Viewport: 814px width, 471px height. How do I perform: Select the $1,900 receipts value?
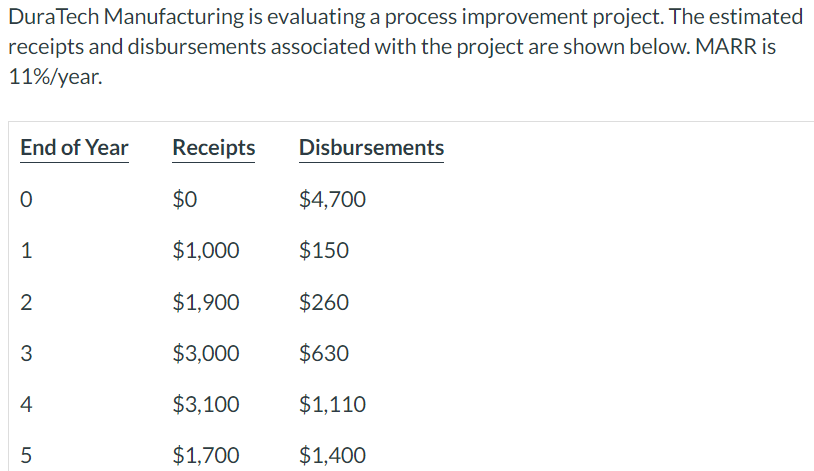pyautogui.click(x=206, y=302)
